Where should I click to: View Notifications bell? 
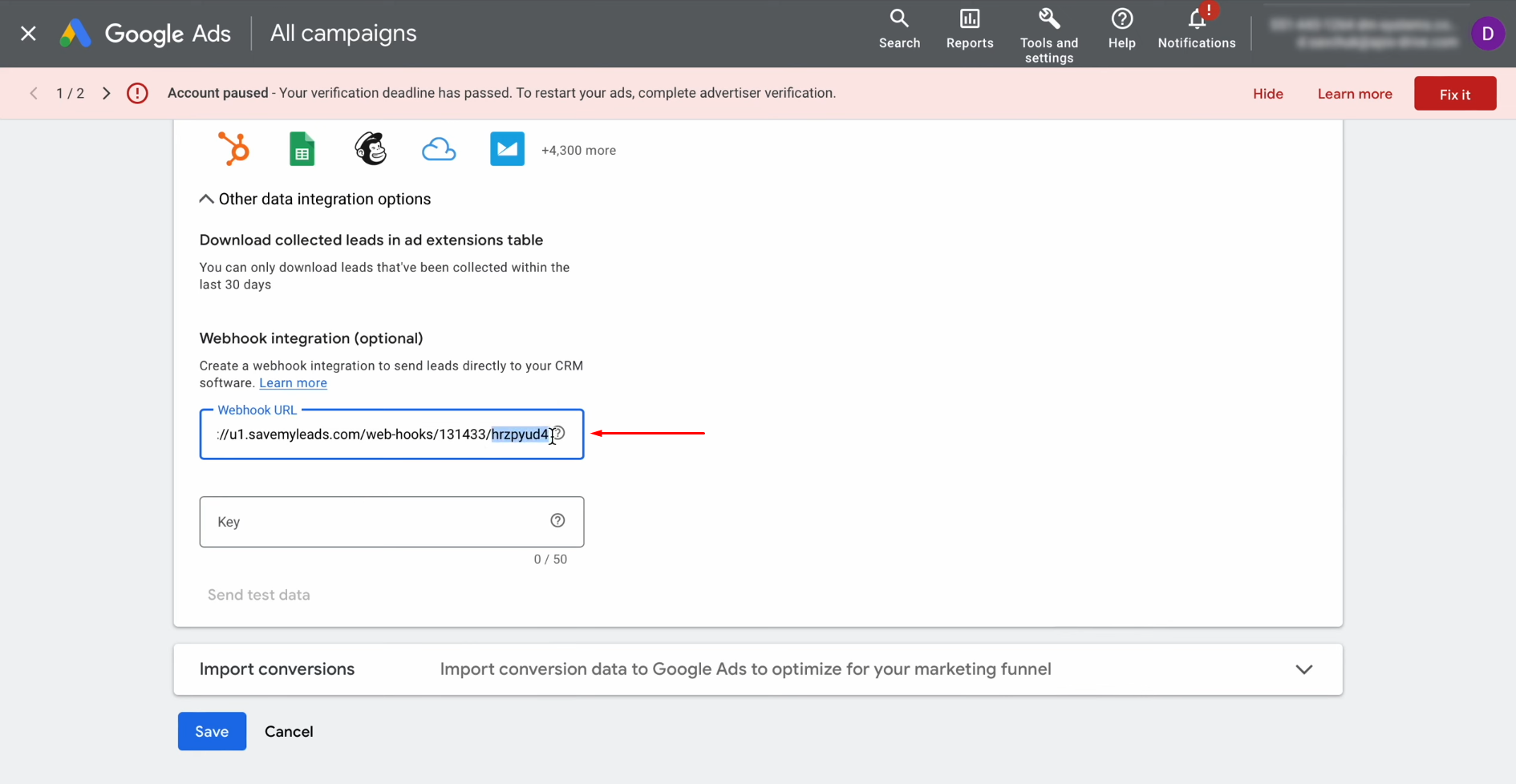point(1197,30)
